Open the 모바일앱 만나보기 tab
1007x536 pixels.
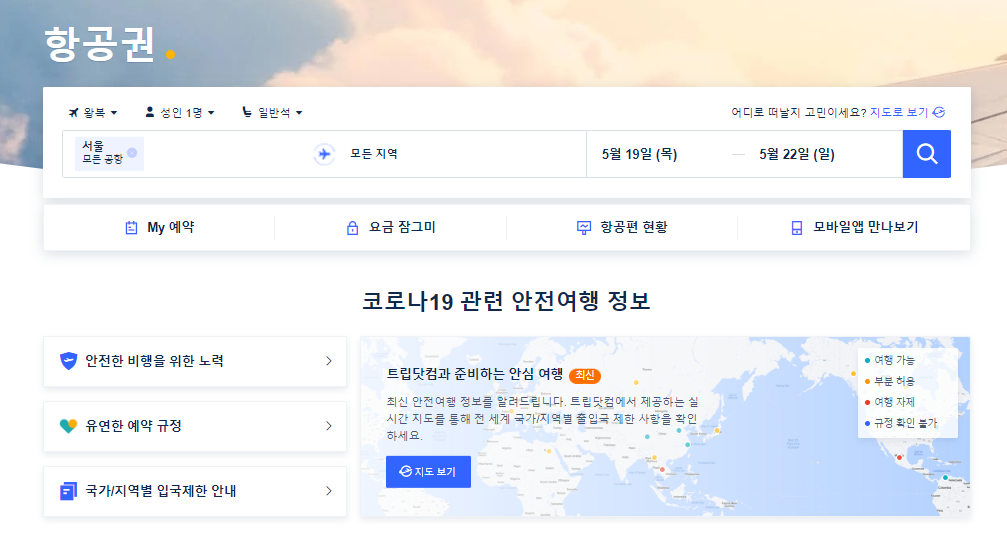click(854, 227)
